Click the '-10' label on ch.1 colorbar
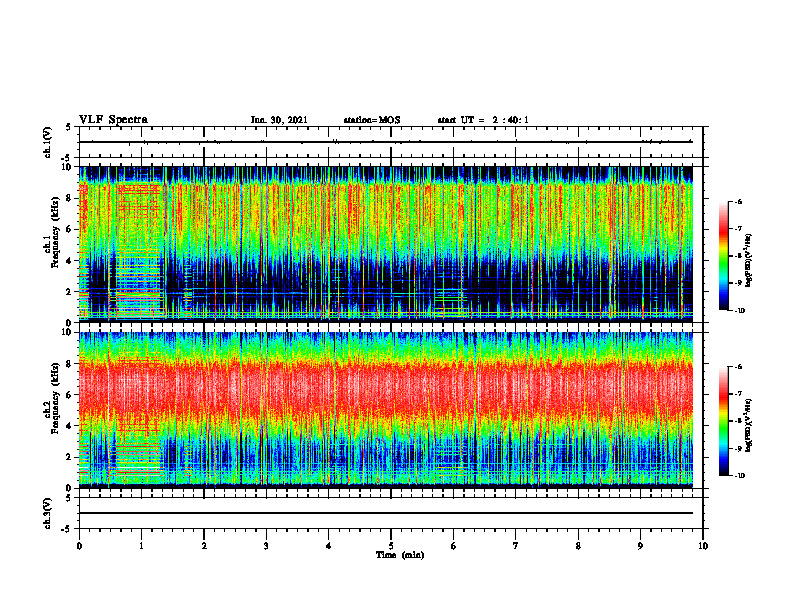Image resolution: width=792 pixels, height=612 pixels. click(739, 311)
